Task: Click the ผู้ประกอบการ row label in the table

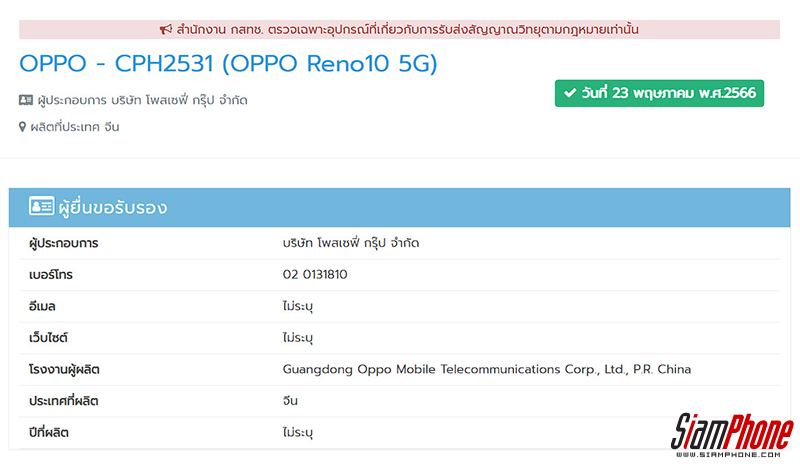Action: 64,243
